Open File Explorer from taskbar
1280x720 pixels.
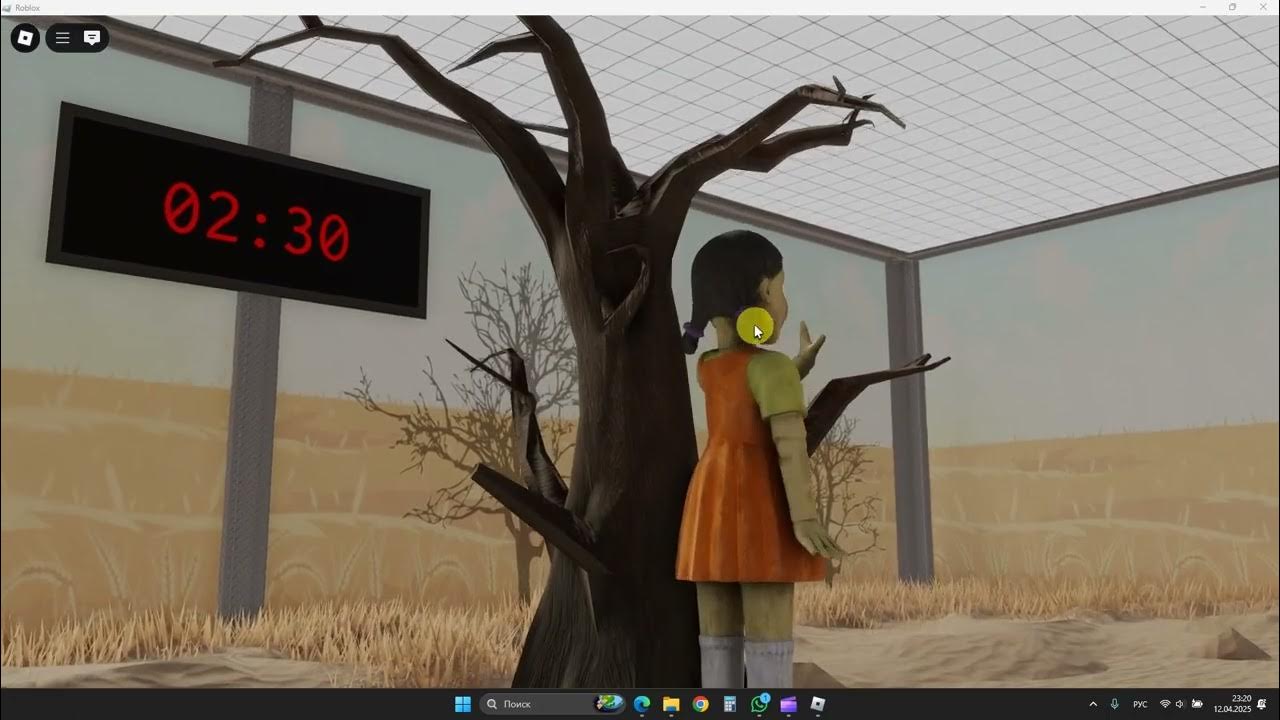[x=671, y=704]
